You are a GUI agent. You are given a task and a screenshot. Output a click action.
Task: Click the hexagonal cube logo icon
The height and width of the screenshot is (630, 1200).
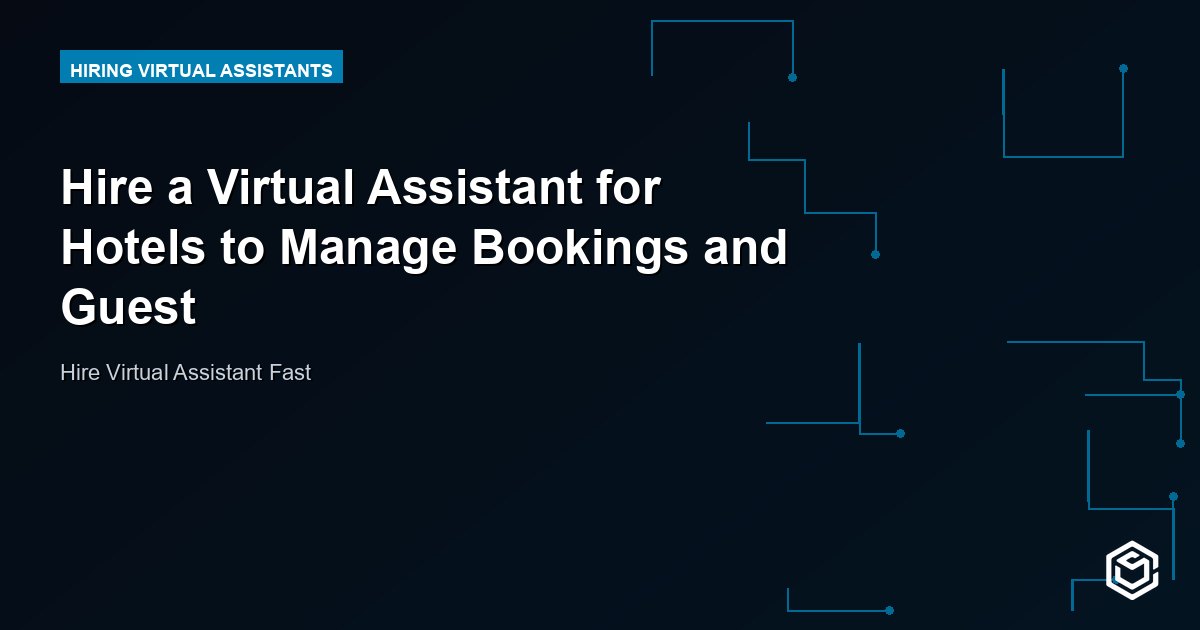click(x=1132, y=572)
